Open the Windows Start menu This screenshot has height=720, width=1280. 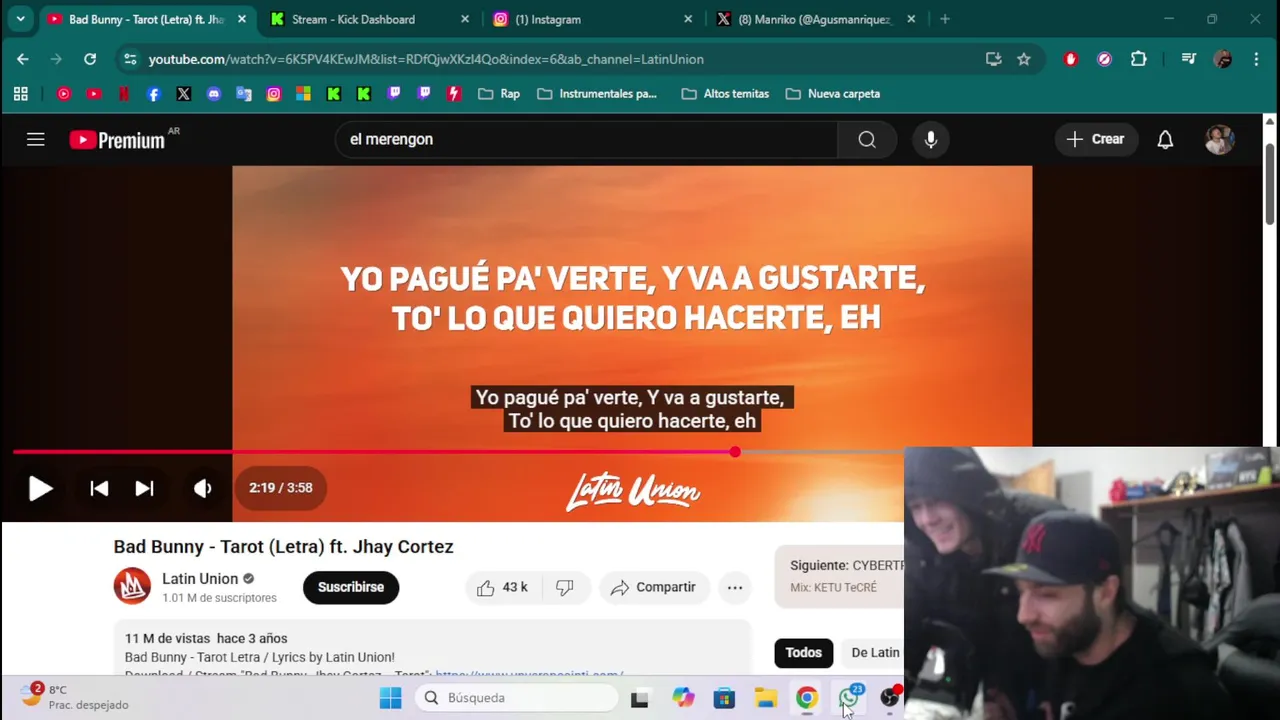point(391,698)
